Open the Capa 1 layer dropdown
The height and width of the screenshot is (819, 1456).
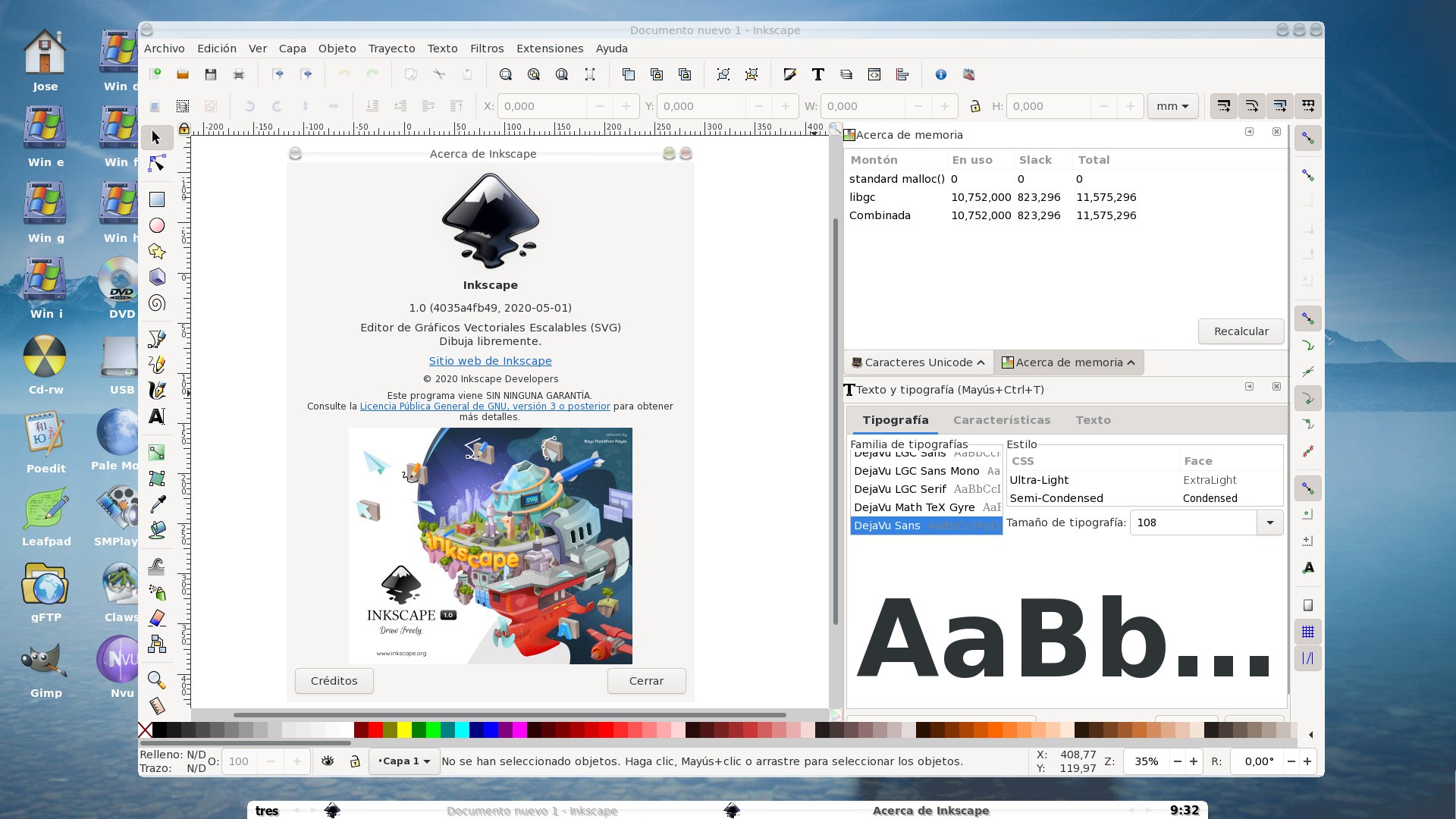pyautogui.click(x=404, y=761)
